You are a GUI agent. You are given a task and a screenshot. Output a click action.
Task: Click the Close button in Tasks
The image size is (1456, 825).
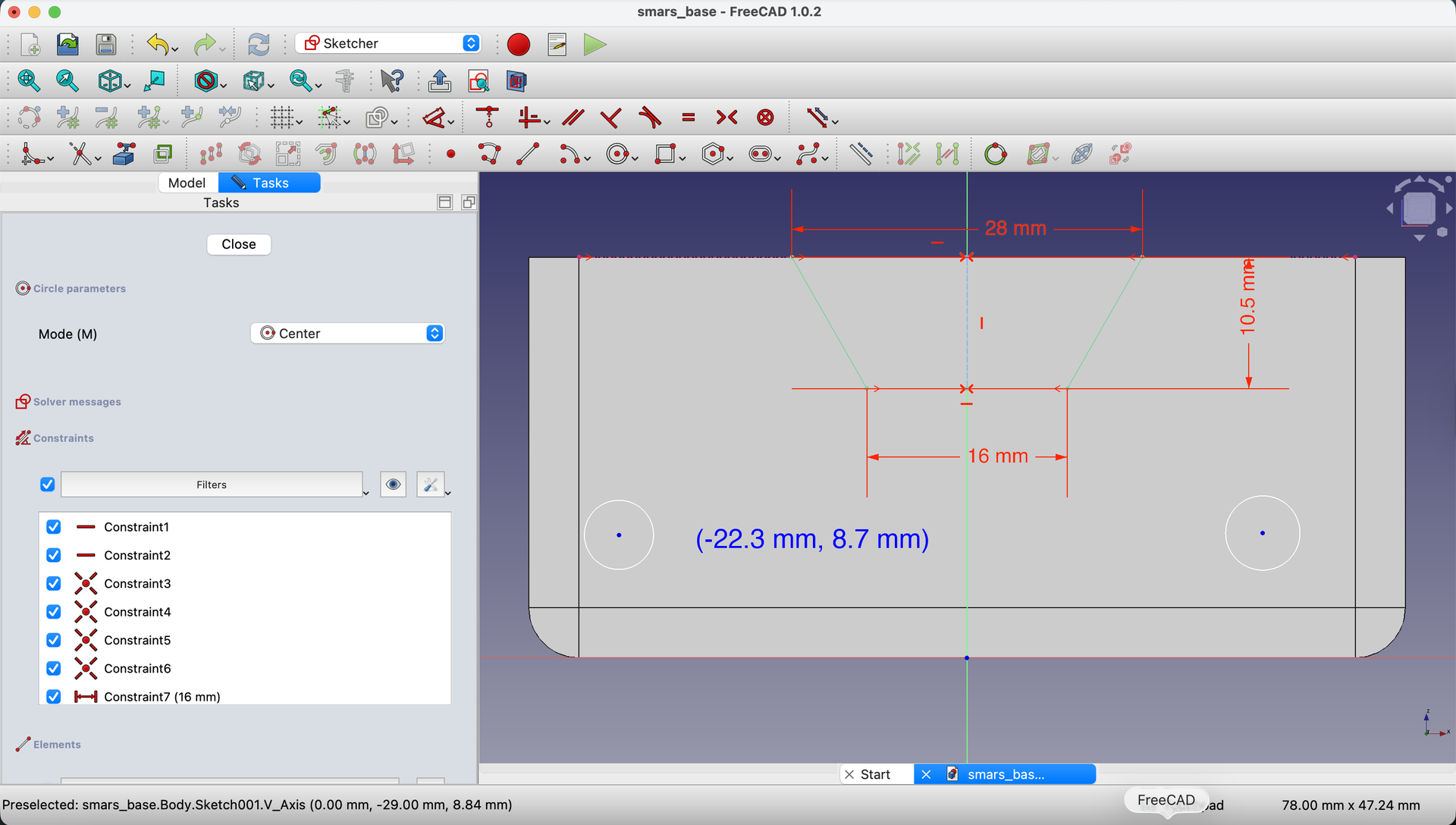[239, 244]
